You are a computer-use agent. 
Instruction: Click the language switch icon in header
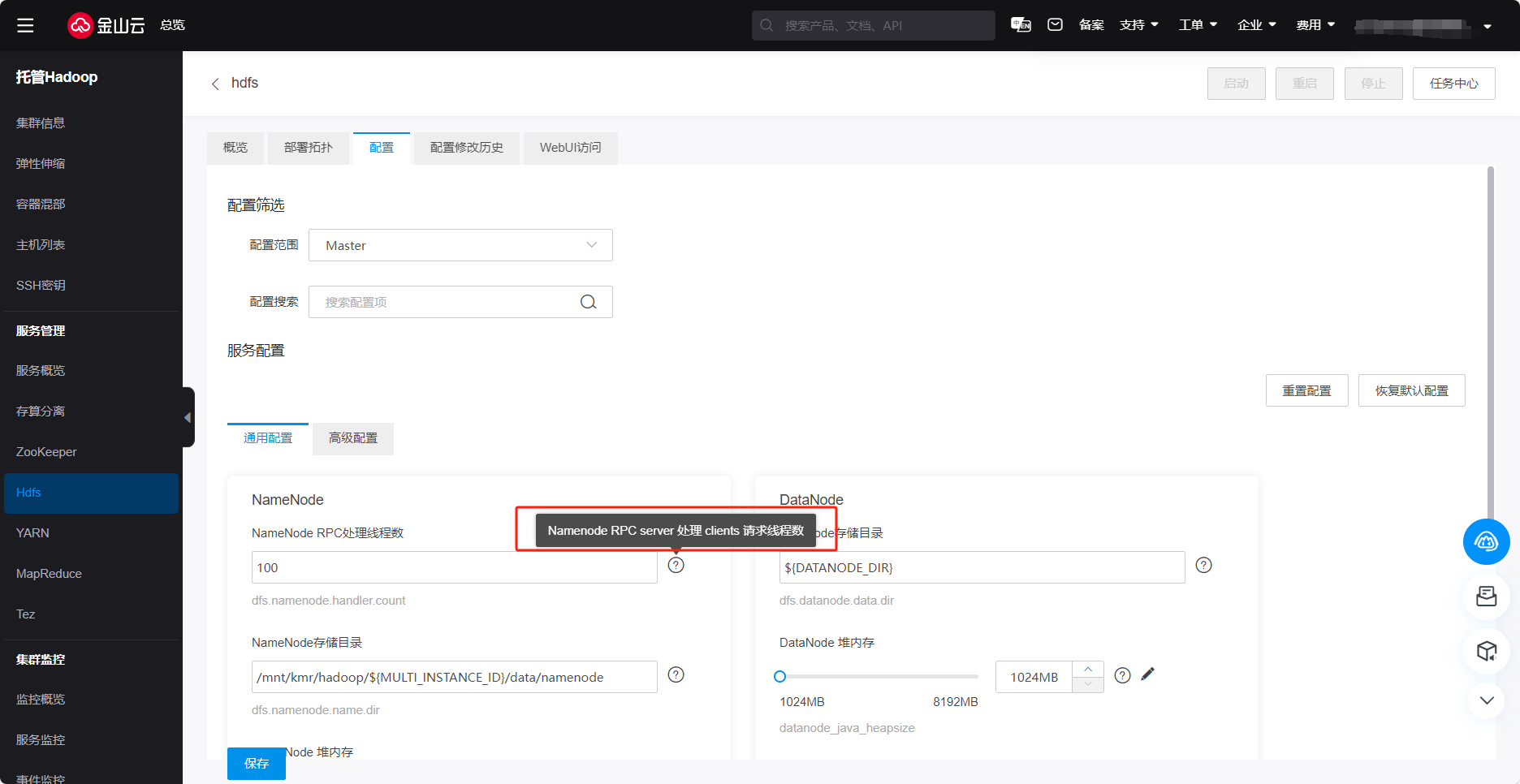click(x=1021, y=25)
